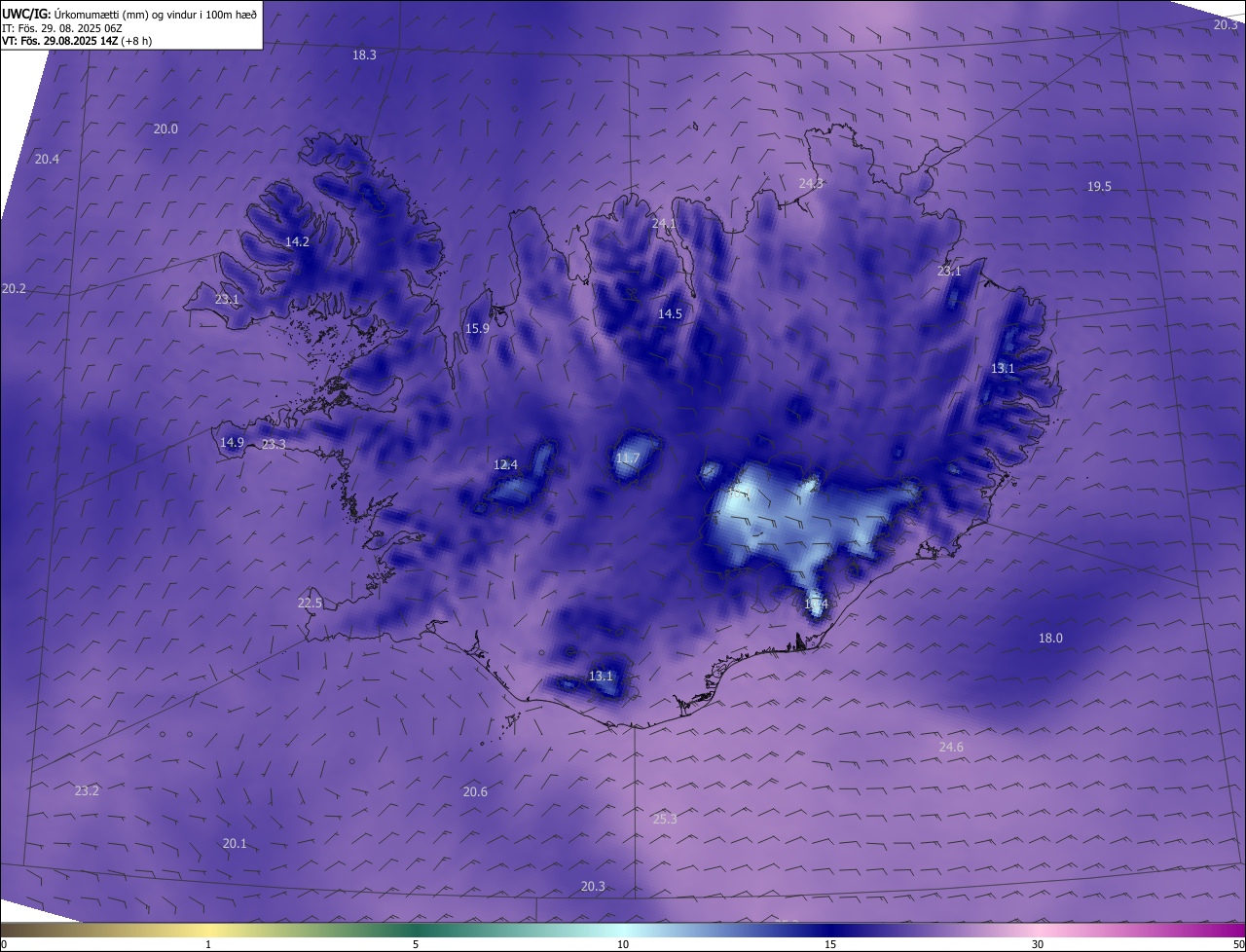Image resolution: width=1246 pixels, height=952 pixels.
Task: Select the 14.2 value in the Westfjords
Action: tap(297, 242)
